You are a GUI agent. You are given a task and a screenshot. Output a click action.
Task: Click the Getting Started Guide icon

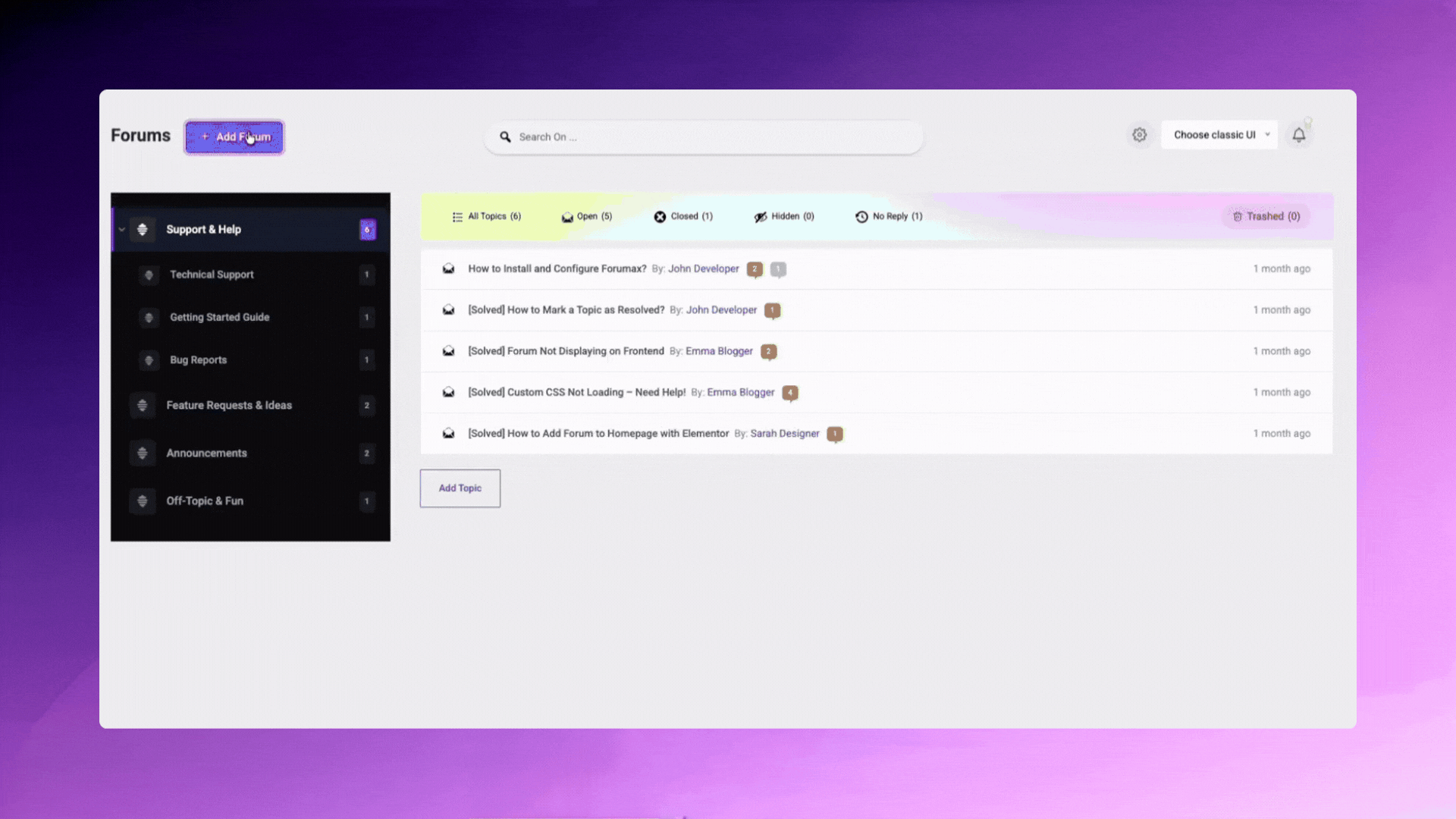tap(149, 317)
